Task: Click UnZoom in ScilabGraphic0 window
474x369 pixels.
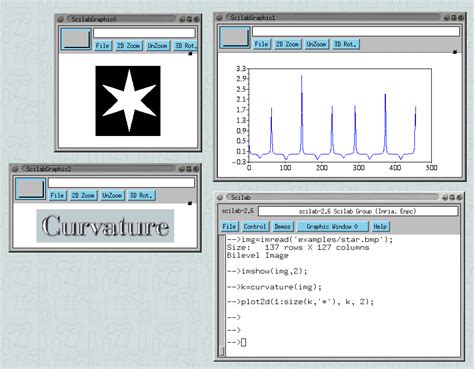Action: [157, 46]
